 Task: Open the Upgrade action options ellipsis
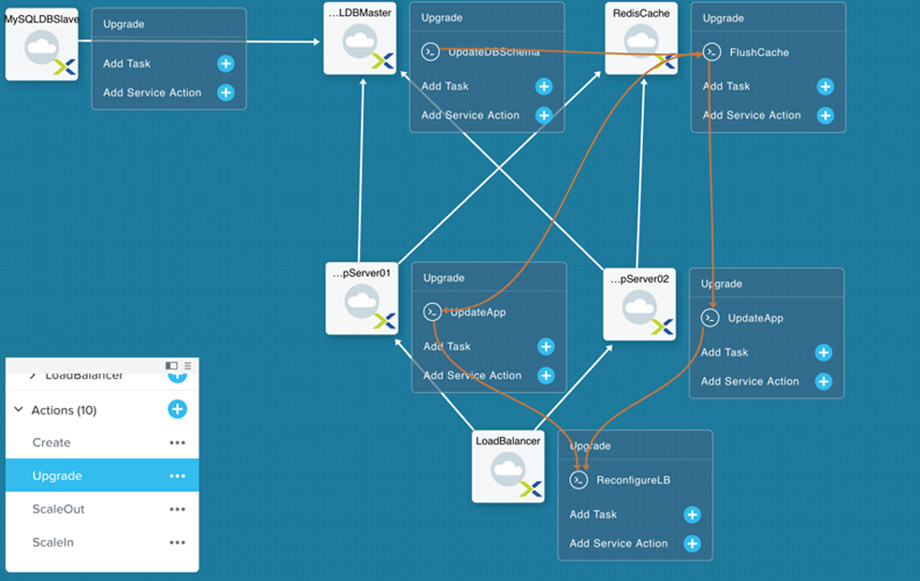tap(177, 476)
